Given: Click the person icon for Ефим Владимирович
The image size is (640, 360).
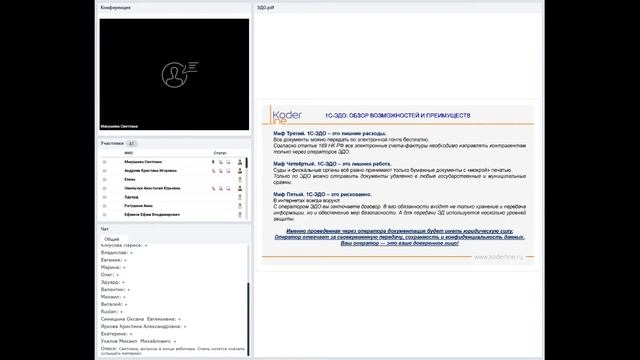Looking at the screenshot, I should (240, 215).
